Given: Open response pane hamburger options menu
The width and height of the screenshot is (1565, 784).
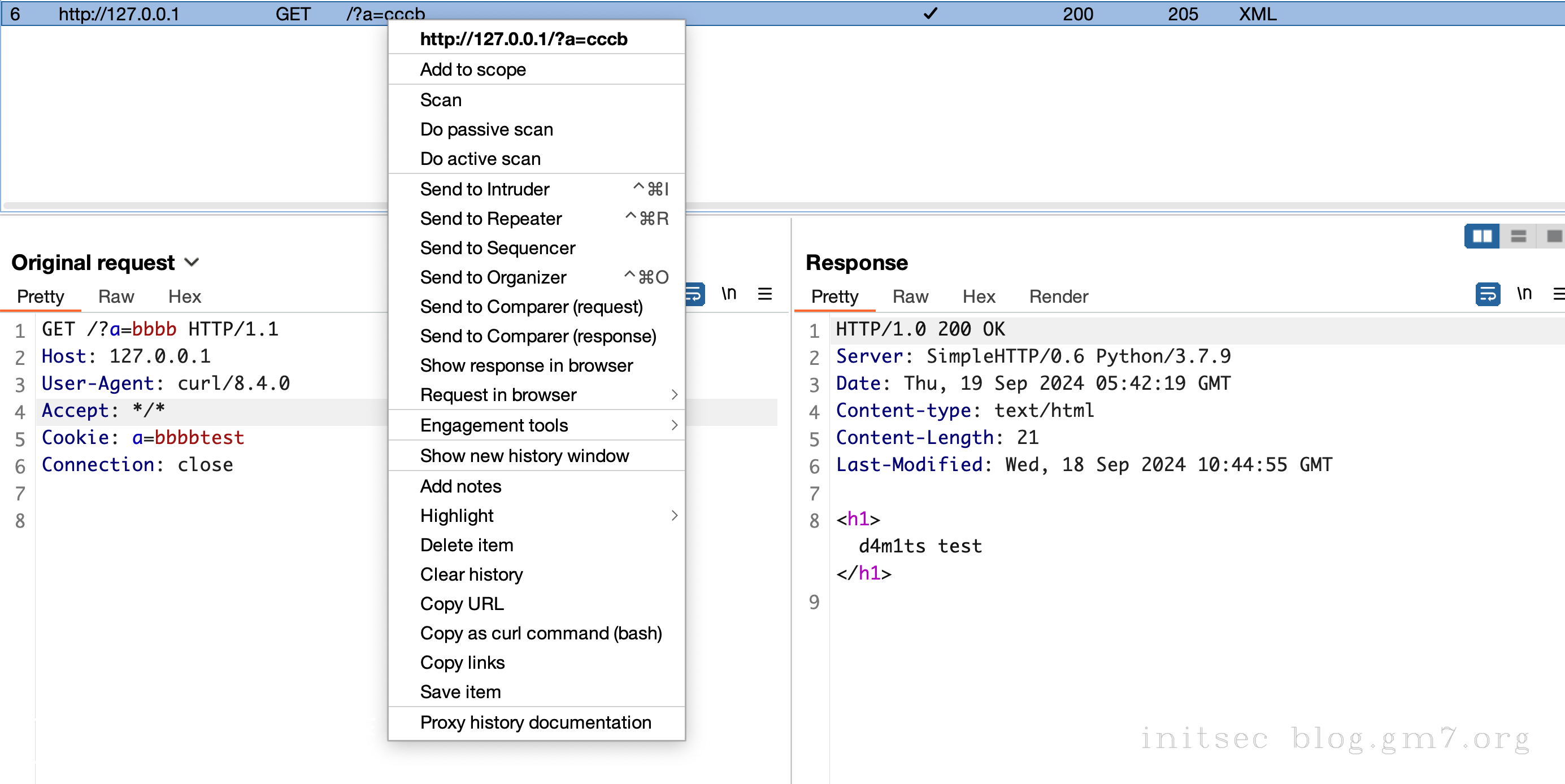Looking at the screenshot, I should coord(1558,294).
